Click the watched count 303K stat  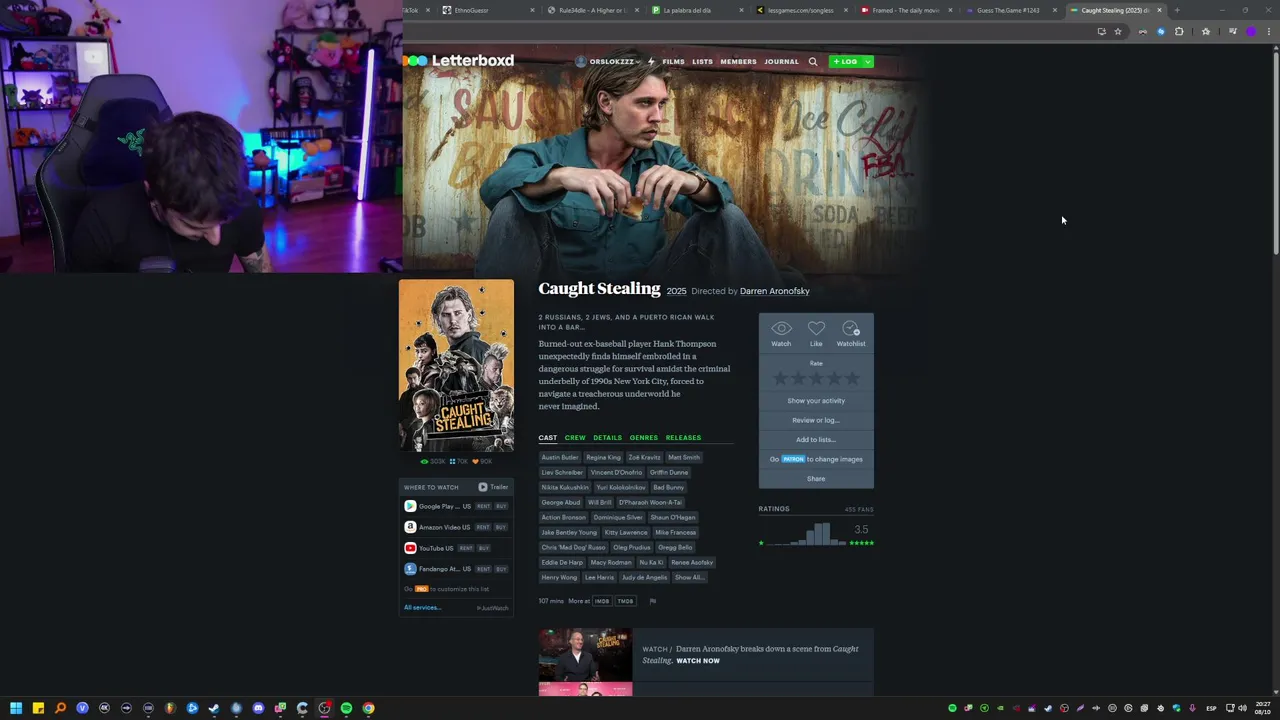[x=433, y=461]
